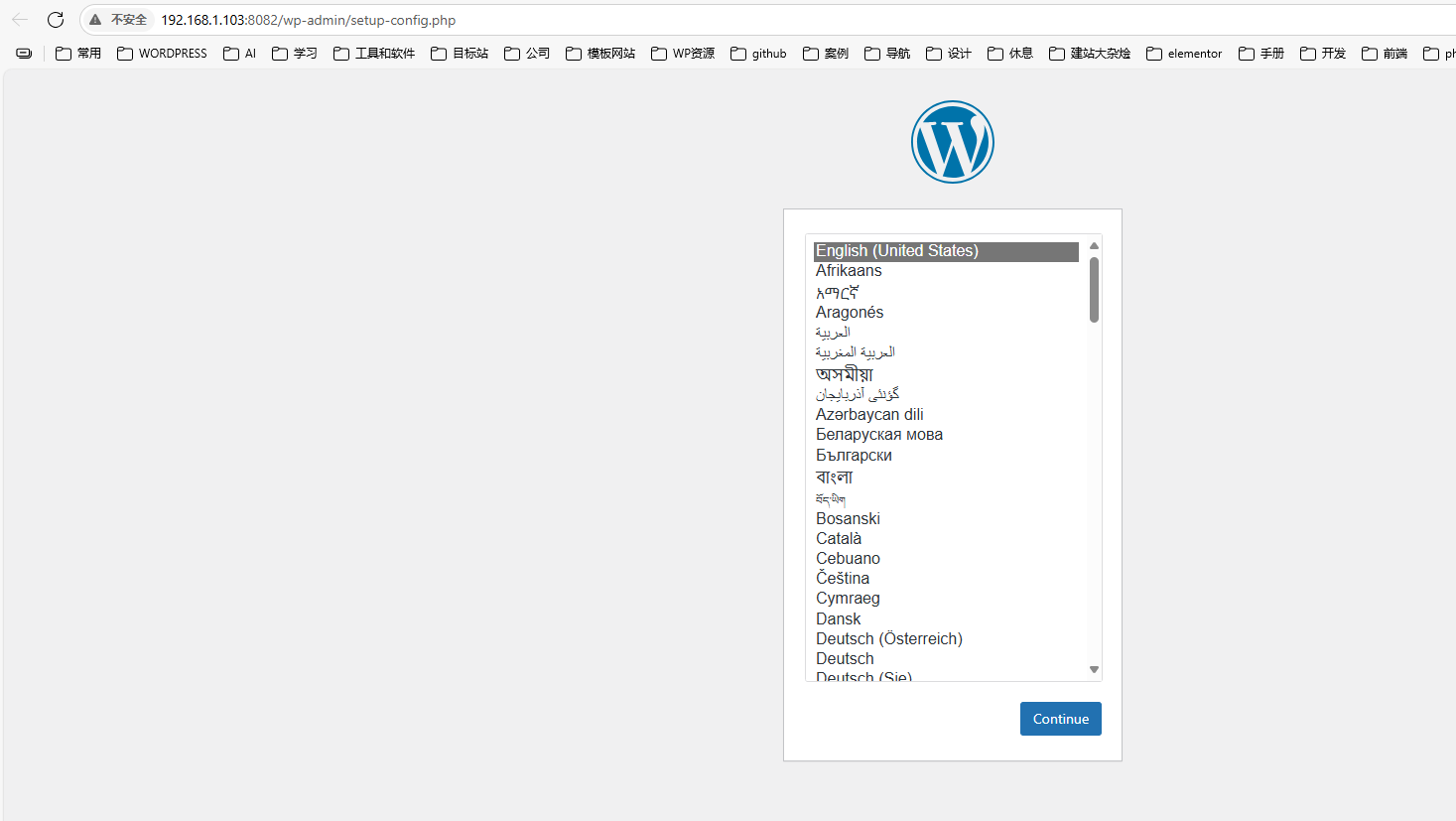Select অসমীয়া in the language list

pyautogui.click(x=946, y=373)
